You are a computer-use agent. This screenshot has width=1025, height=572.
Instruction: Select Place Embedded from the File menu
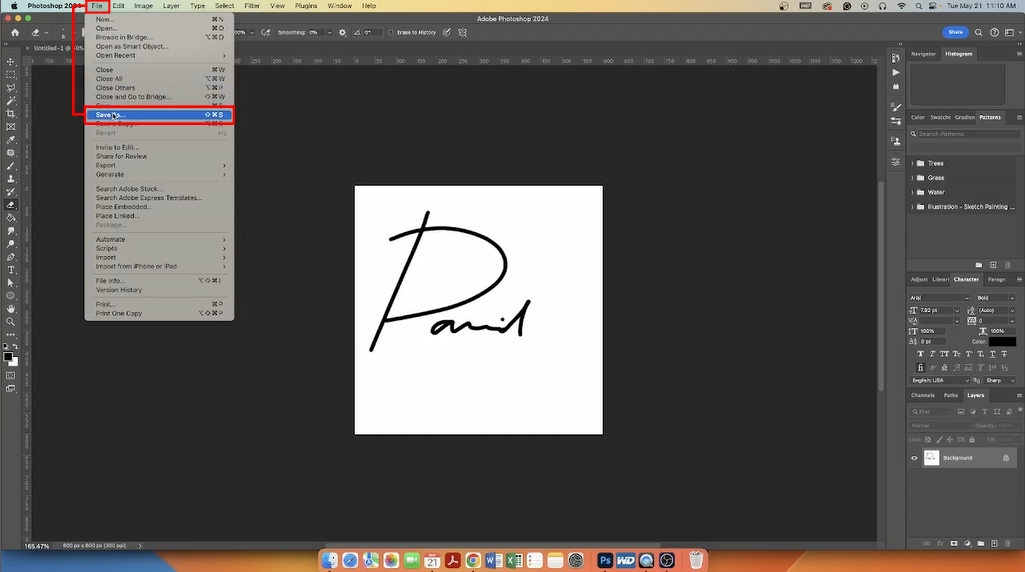124,207
